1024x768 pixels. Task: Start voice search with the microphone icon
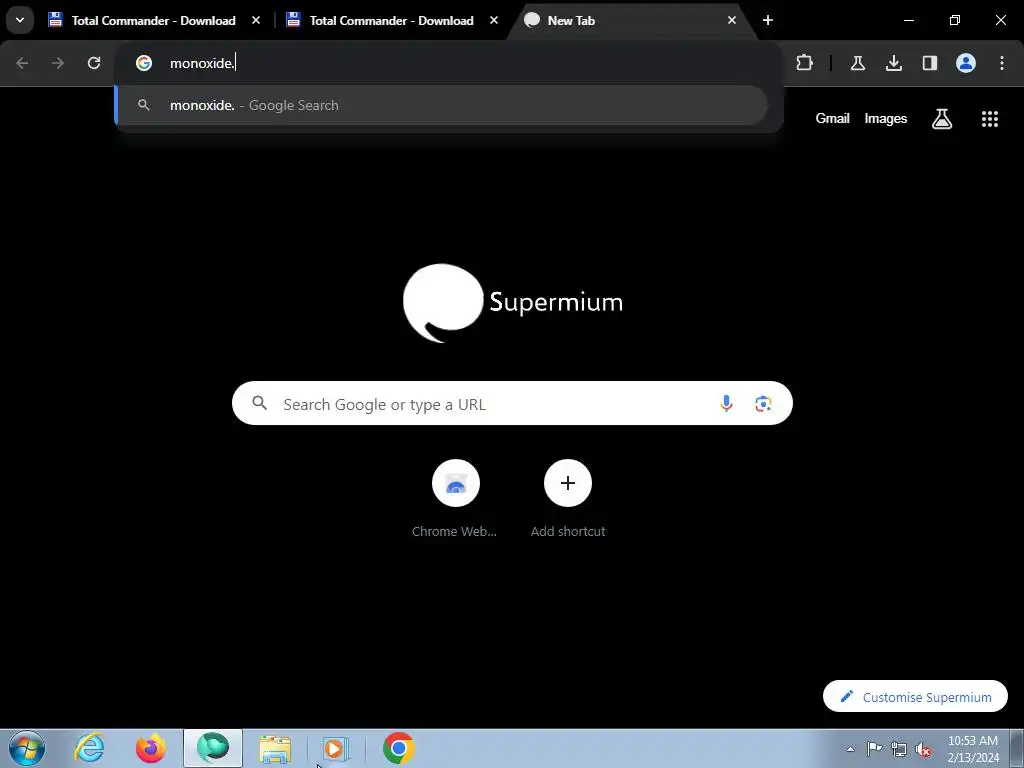click(x=726, y=404)
